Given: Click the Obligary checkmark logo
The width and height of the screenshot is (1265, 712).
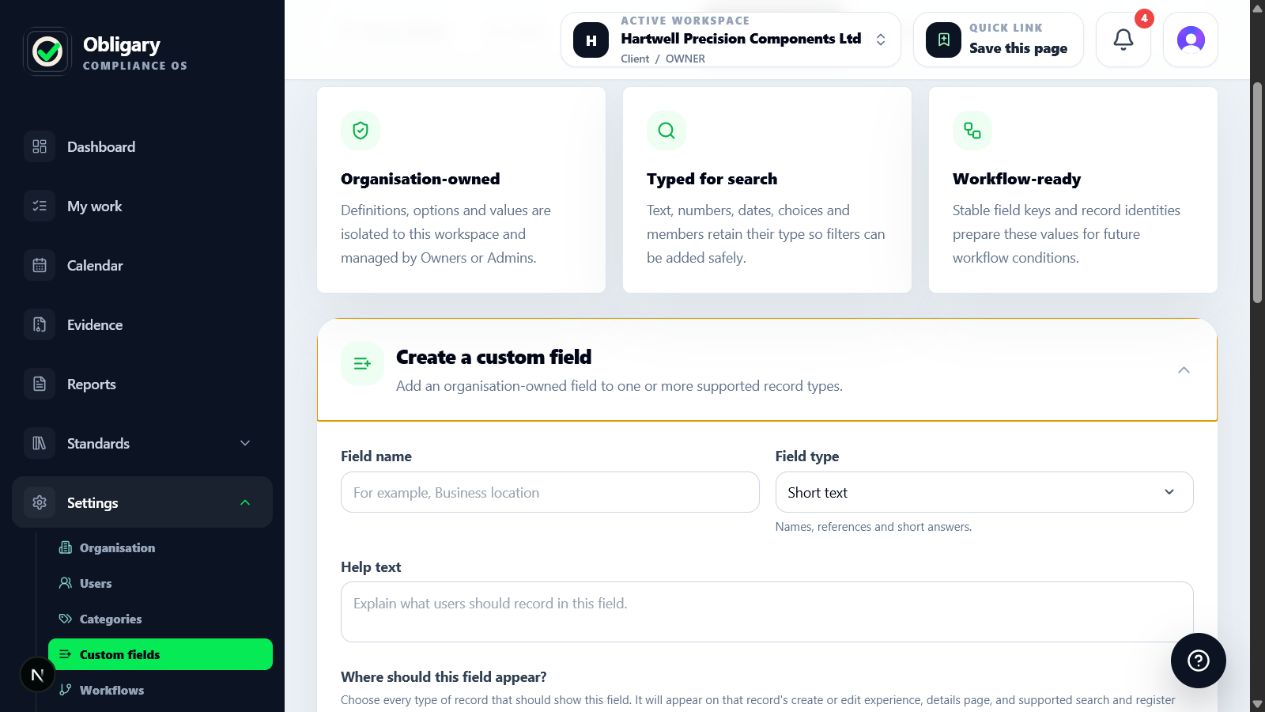Looking at the screenshot, I should tap(47, 52).
